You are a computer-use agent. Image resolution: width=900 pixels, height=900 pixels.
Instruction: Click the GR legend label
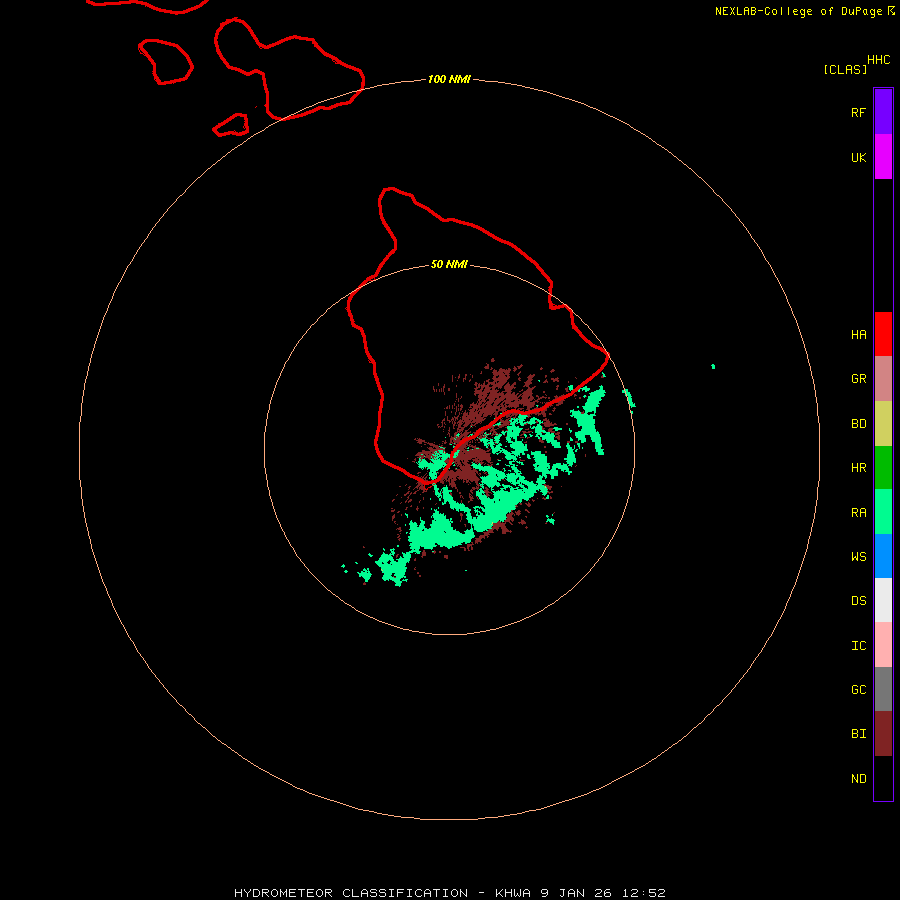[858, 379]
